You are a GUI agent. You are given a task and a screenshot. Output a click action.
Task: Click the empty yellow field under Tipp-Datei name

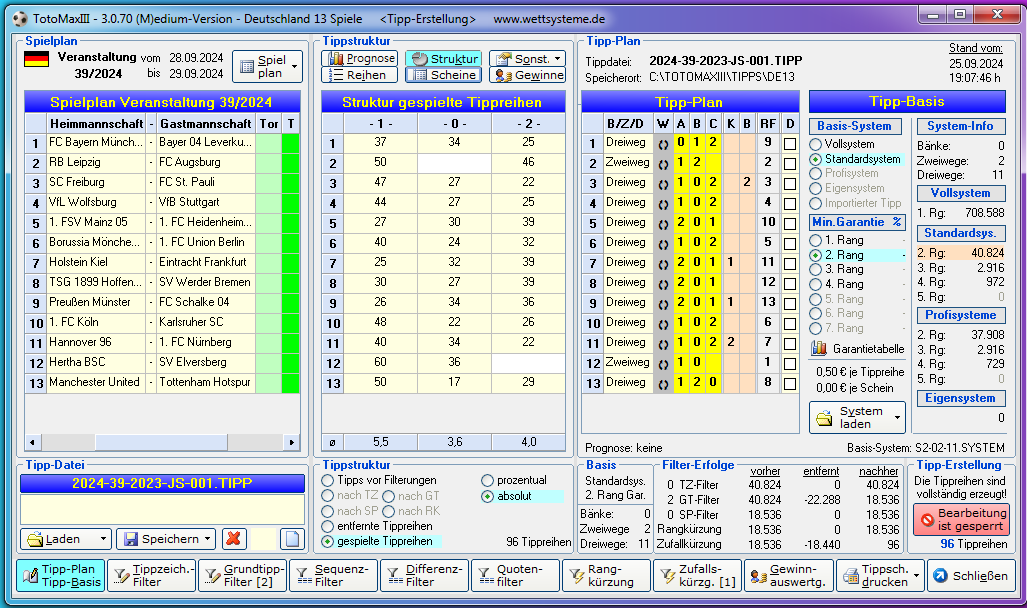[162, 510]
